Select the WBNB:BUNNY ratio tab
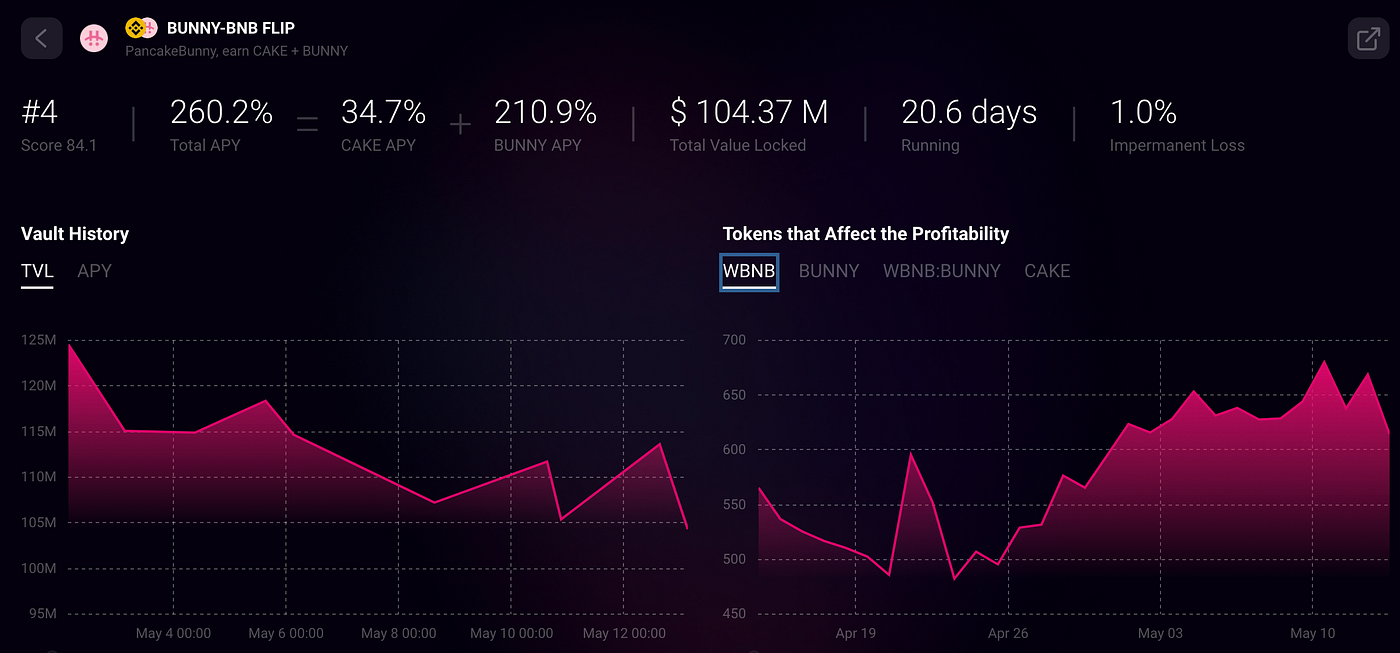The height and width of the screenshot is (653, 1400). (941, 271)
